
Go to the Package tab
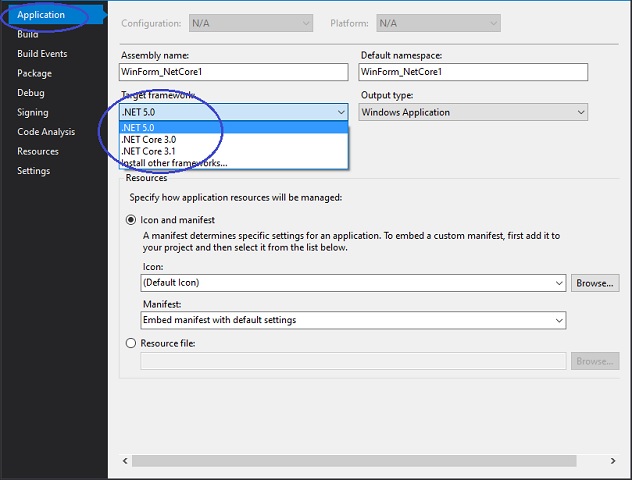pyautogui.click(x=34, y=73)
